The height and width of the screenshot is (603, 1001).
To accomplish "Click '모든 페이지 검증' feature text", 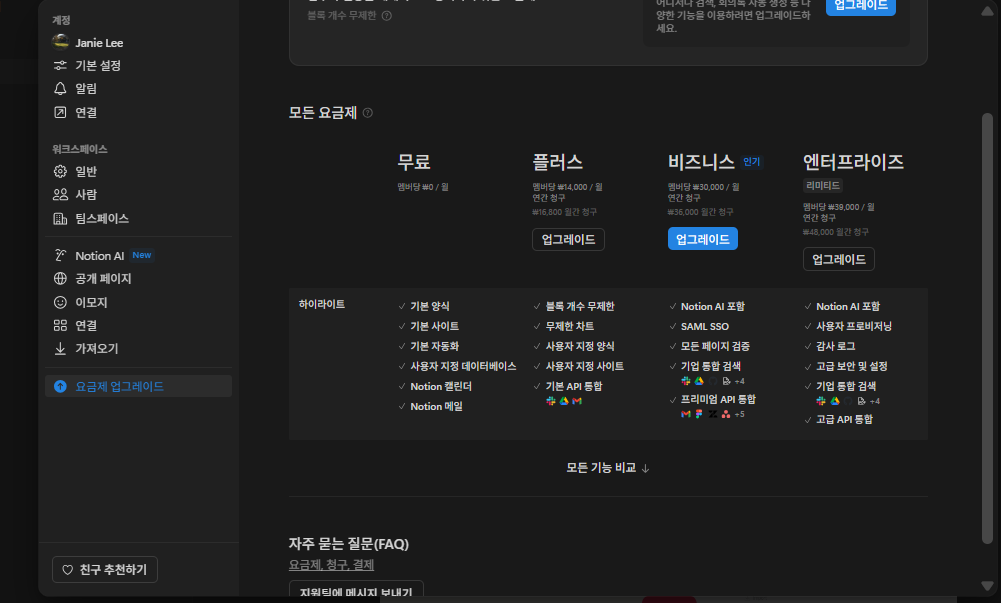I will (715, 346).
